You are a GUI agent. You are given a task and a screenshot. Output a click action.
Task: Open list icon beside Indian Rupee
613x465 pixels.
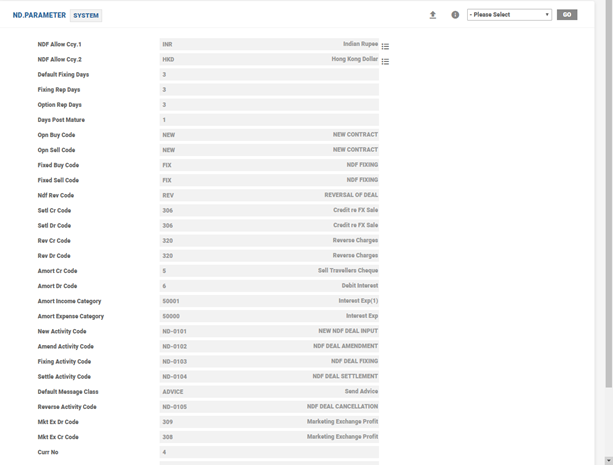tap(385, 46)
